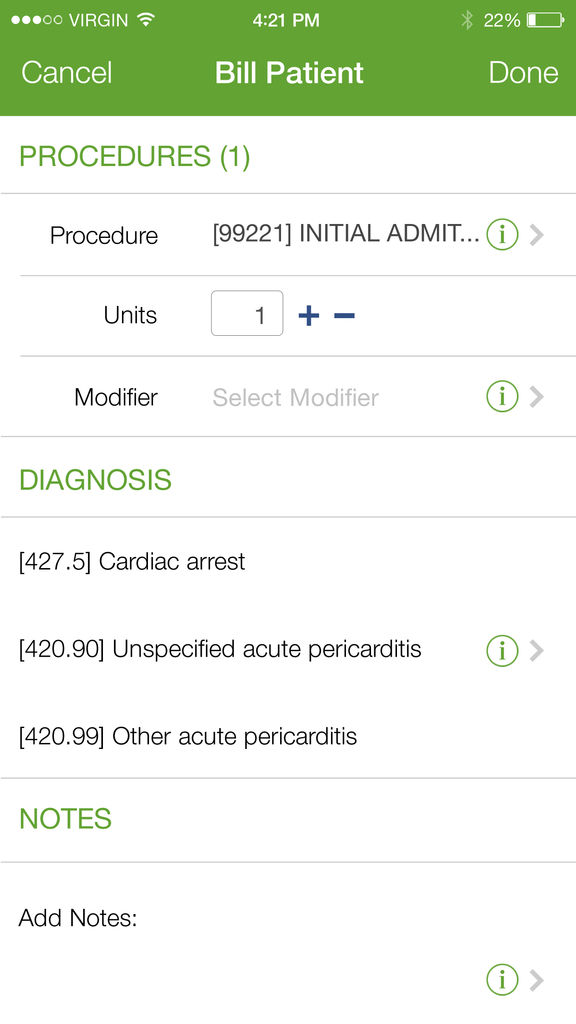Open the modifier list with the Modifier chevron
This screenshot has height=1024, width=576.
click(537, 397)
